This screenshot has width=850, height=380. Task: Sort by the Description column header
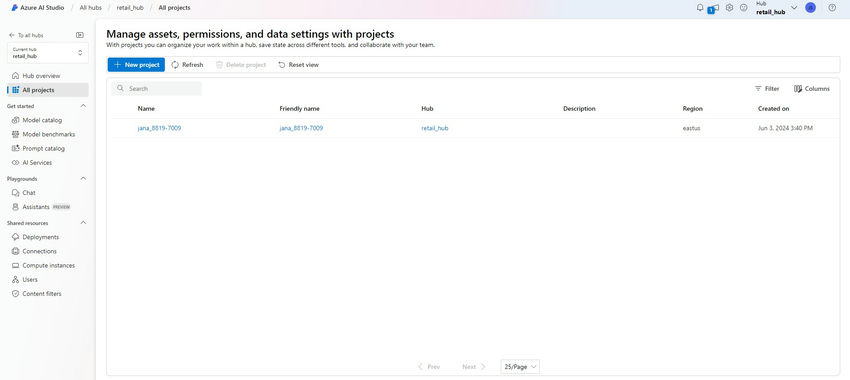coord(579,108)
